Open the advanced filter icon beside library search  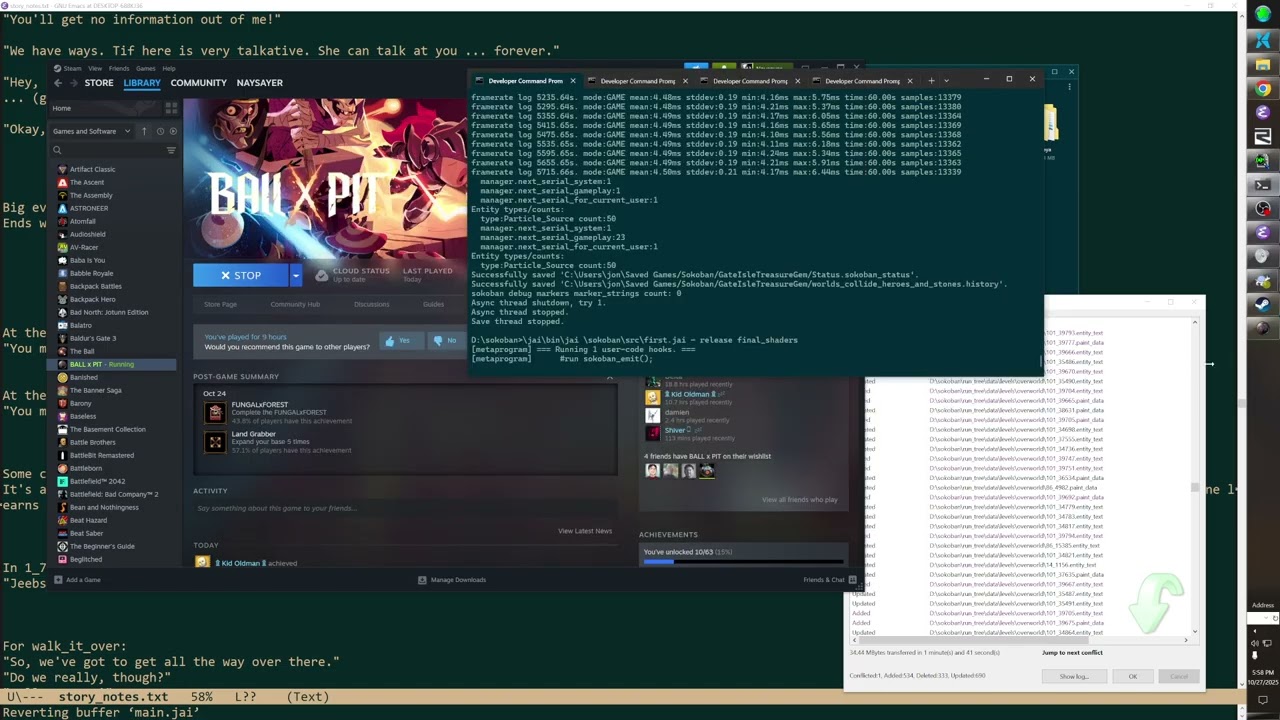(171, 150)
